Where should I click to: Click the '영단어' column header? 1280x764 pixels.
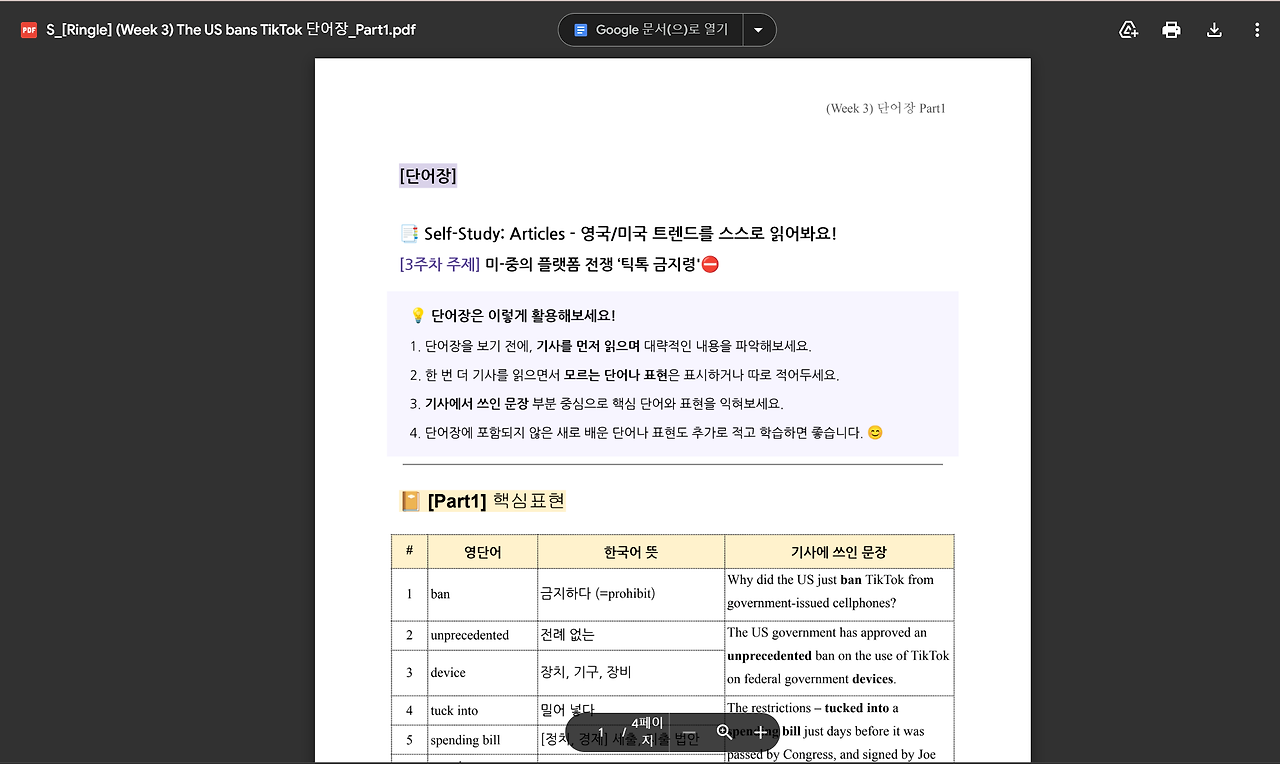pyautogui.click(x=482, y=551)
